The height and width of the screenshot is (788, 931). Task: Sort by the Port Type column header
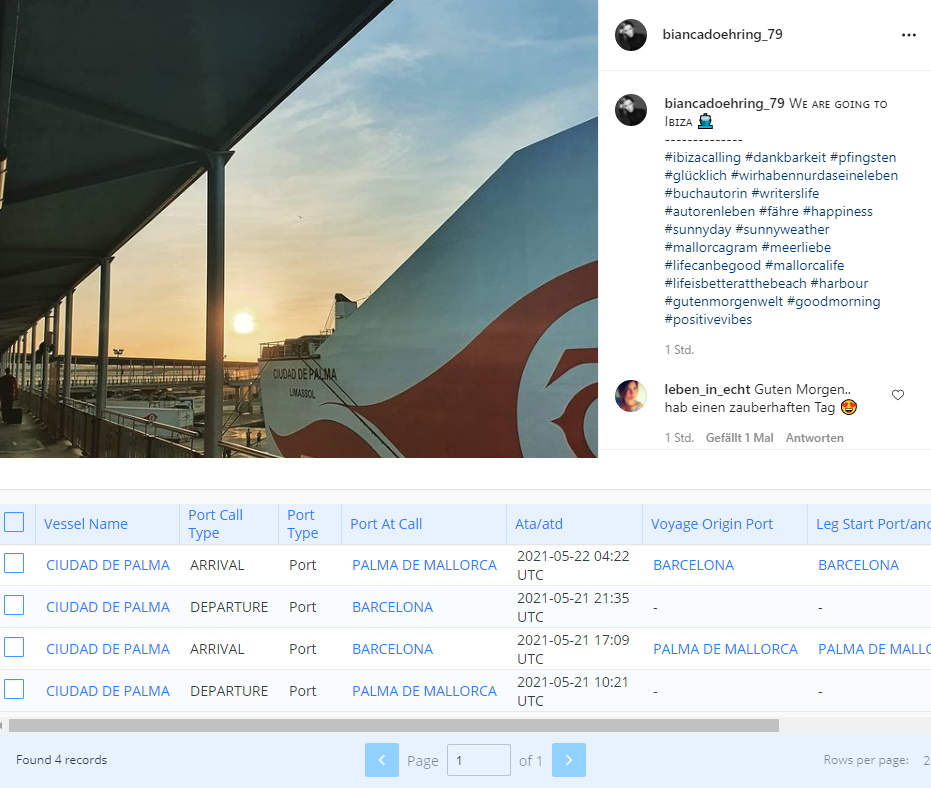pos(303,524)
